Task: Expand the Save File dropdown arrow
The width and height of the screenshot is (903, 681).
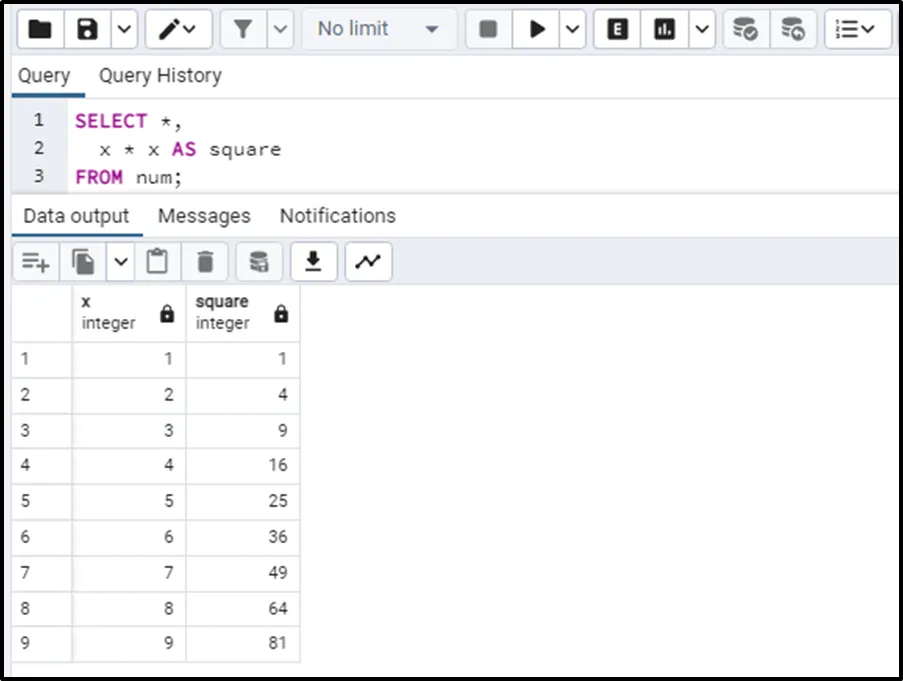Action: [123, 30]
